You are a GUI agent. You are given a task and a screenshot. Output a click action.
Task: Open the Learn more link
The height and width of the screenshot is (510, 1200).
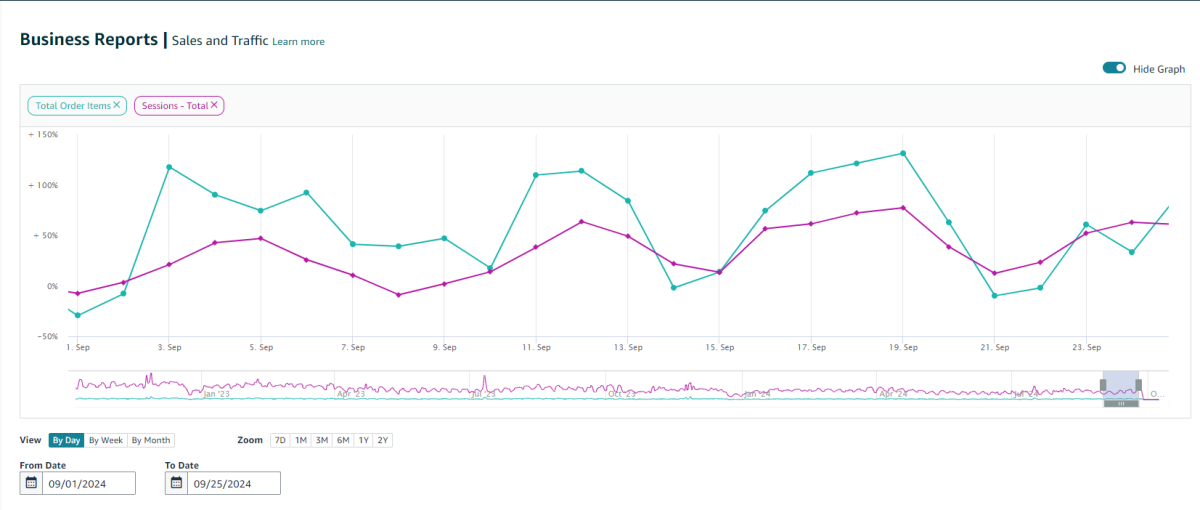pyautogui.click(x=298, y=42)
